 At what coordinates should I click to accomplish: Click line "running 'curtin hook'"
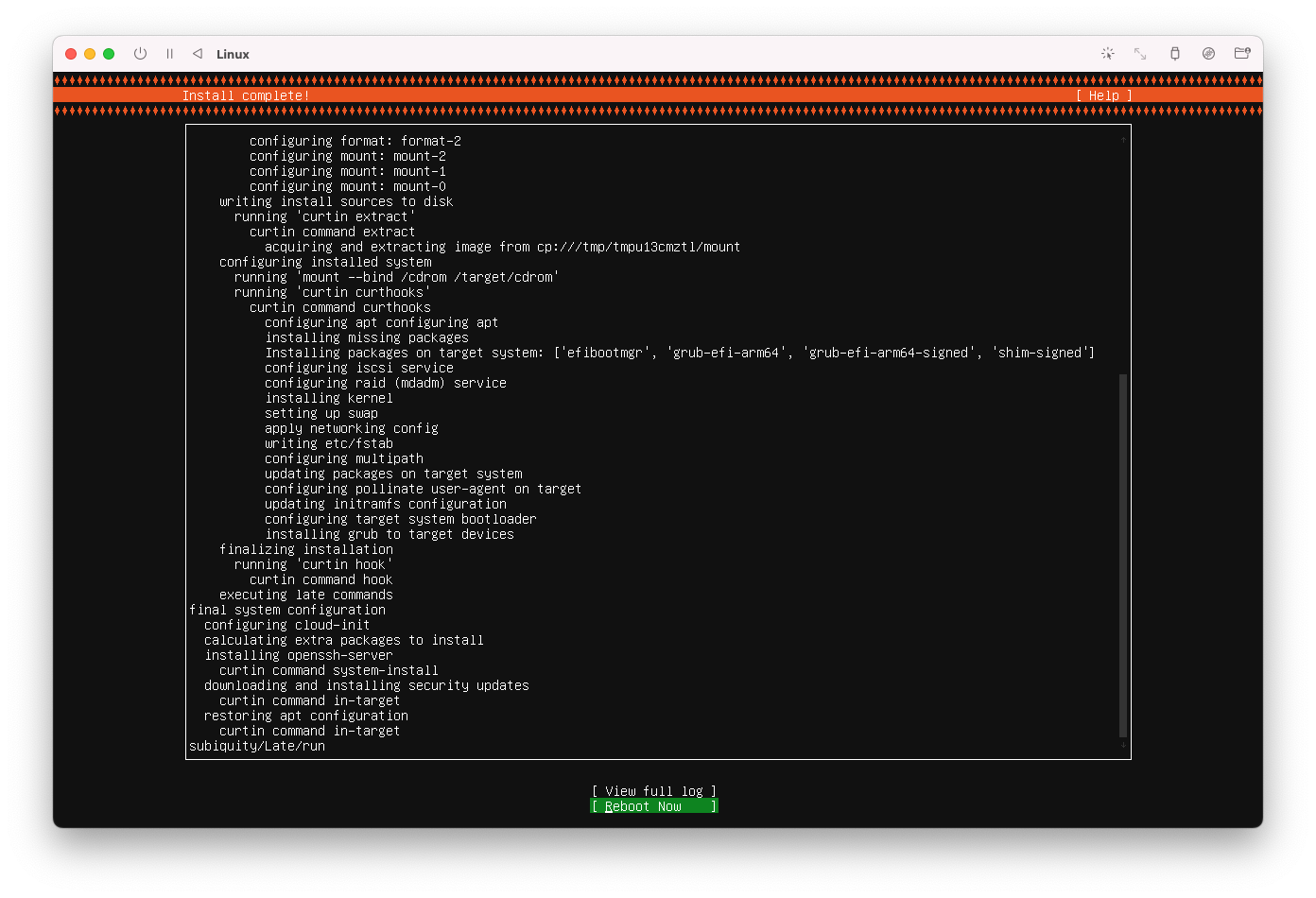(314, 564)
